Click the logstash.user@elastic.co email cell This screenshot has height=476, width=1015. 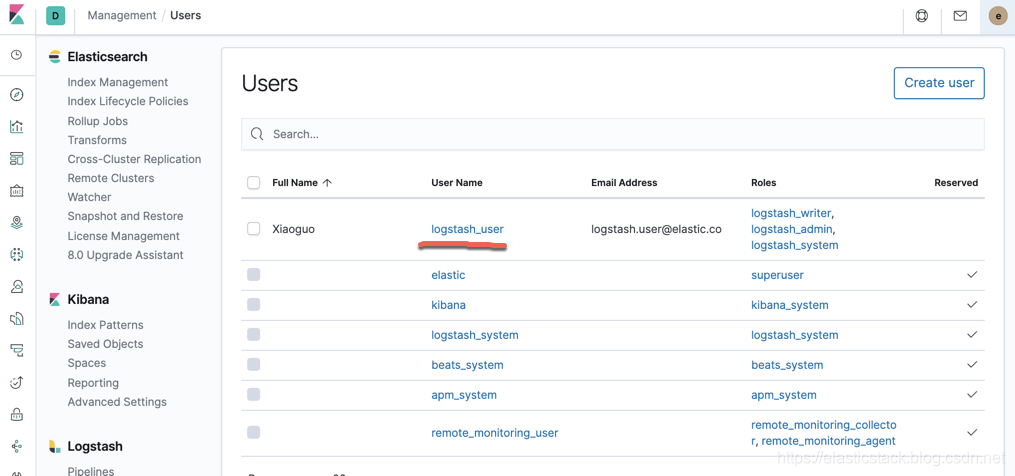click(x=656, y=229)
